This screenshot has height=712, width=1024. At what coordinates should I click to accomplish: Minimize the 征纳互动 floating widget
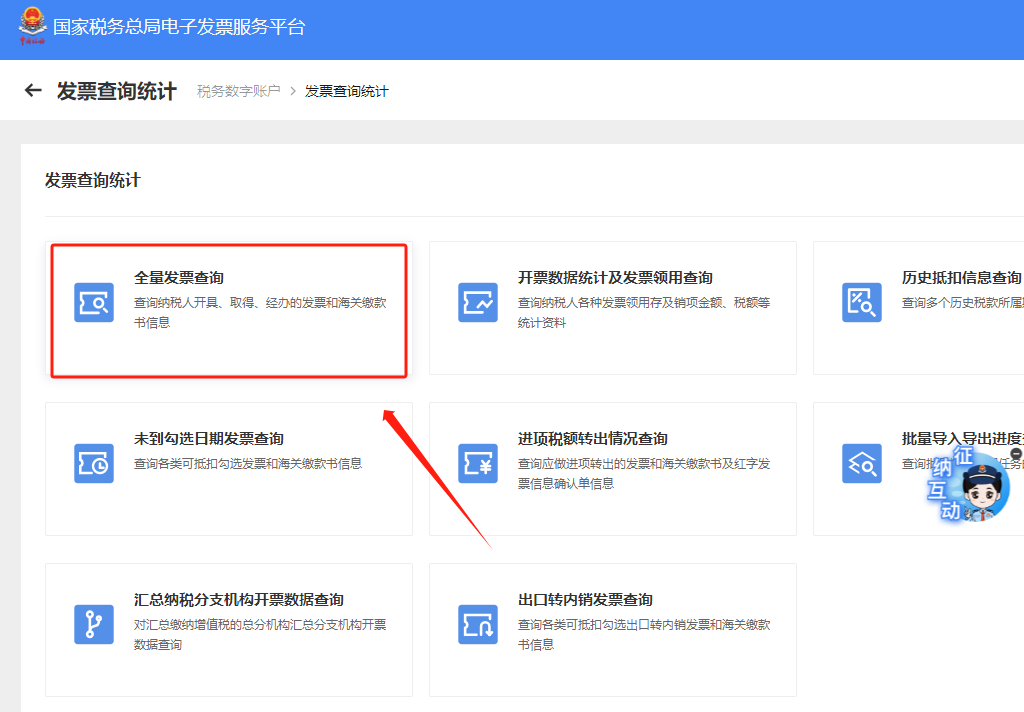click(1016, 453)
